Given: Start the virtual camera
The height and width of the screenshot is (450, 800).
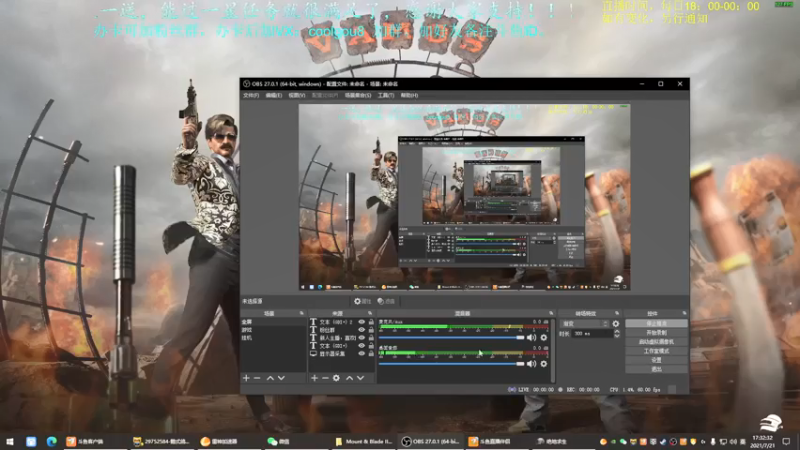Looking at the screenshot, I should tap(656, 342).
